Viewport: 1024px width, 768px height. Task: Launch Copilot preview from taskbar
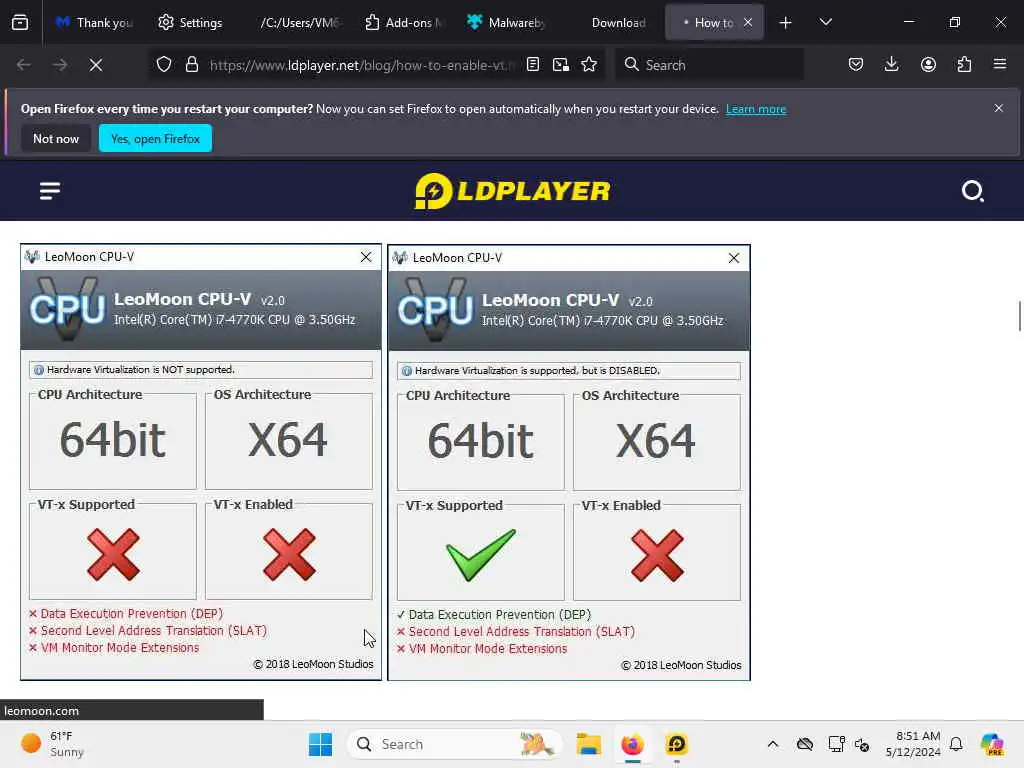[992, 744]
